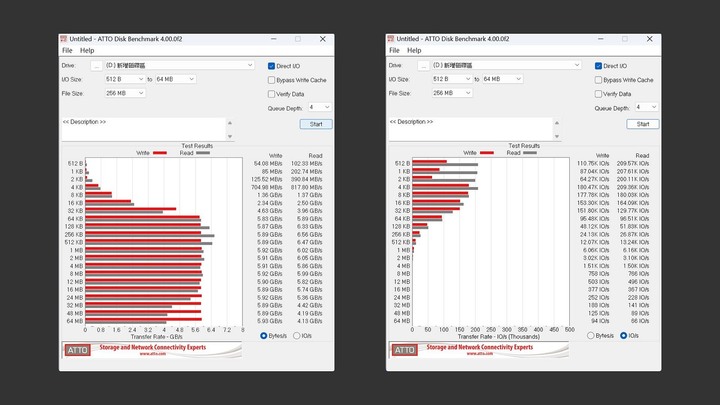720x405 pixels.
Task: Open Queue Depth dropdown in left window
Action: point(320,107)
